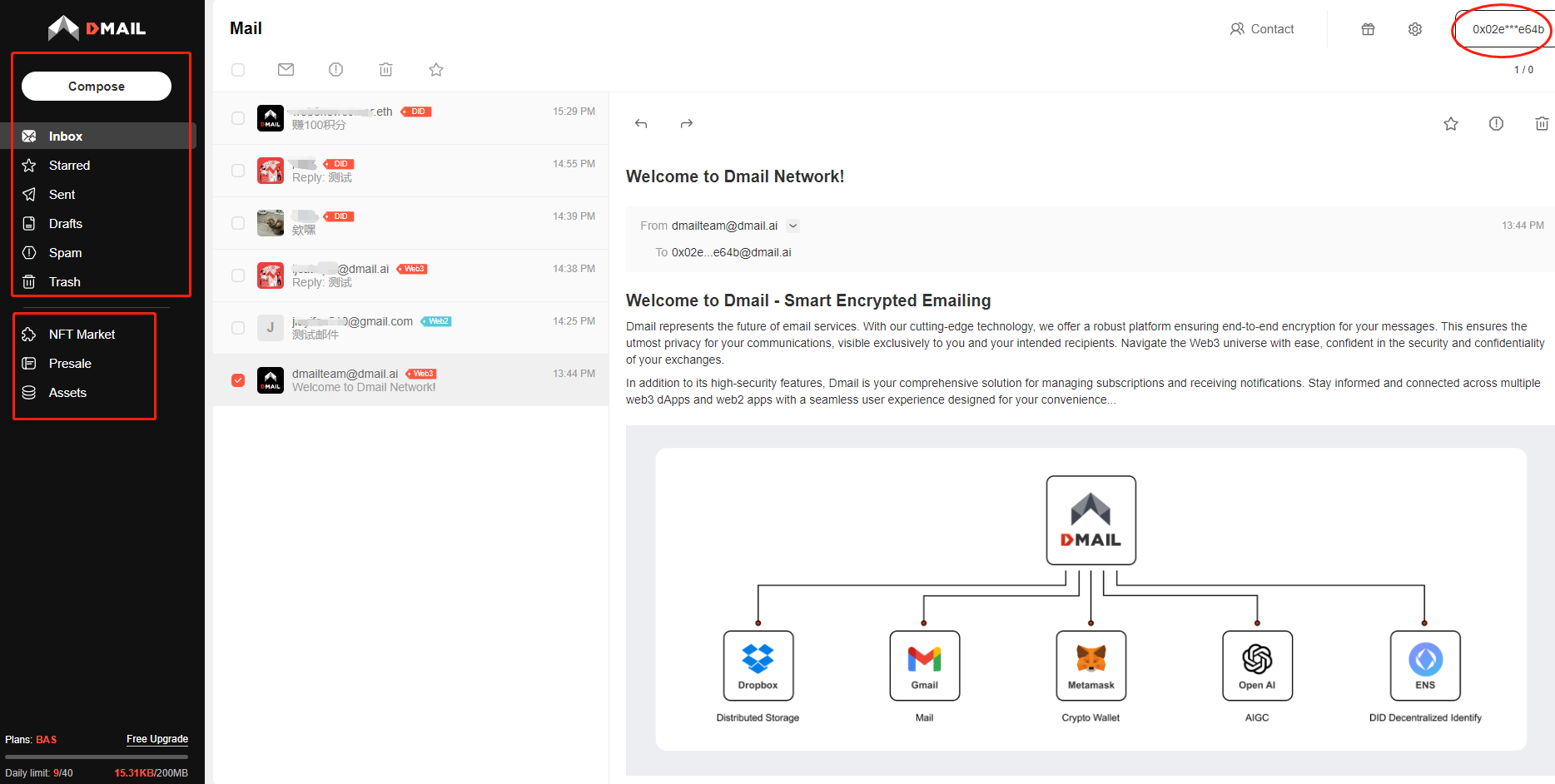Click the red avatar of the 14:55 PM mail
This screenshot has height=784, width=1555.
tap(271, 171)
